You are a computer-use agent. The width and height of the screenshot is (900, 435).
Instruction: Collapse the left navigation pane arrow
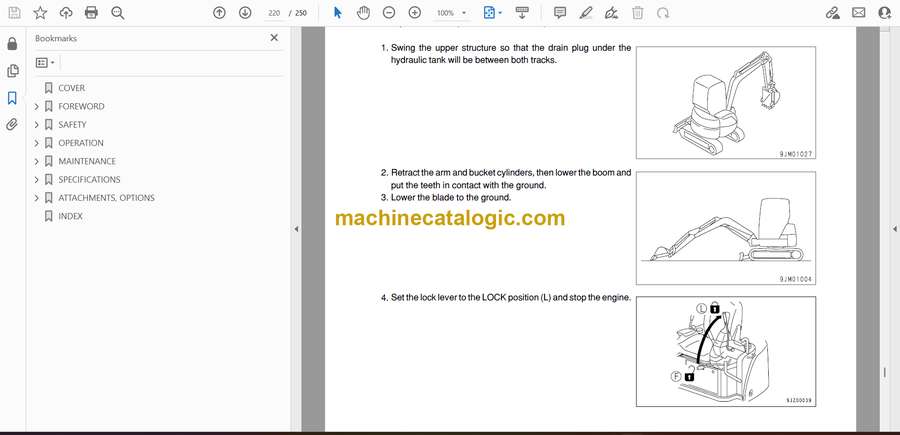pos(296,229)
